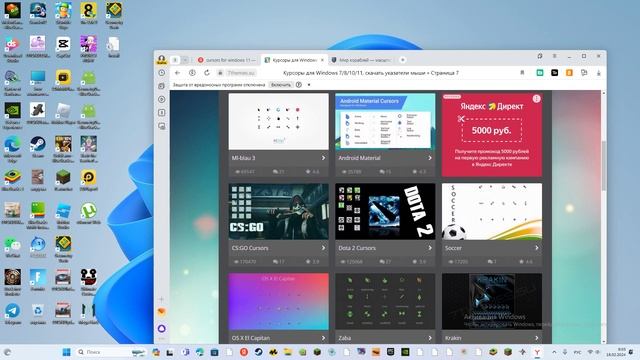Click the arrow next to MI-blau 3

323,158
